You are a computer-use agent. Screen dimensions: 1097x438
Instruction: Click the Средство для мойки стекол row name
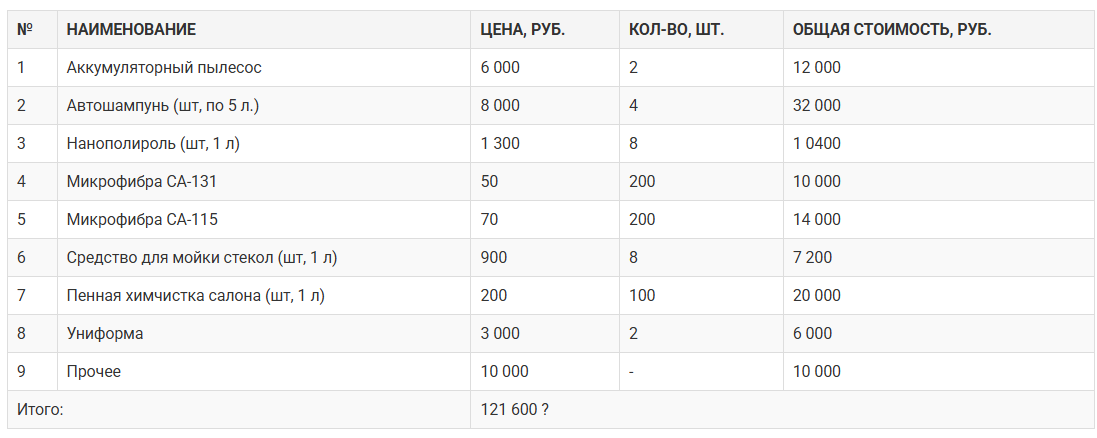[x=202, y=258]
